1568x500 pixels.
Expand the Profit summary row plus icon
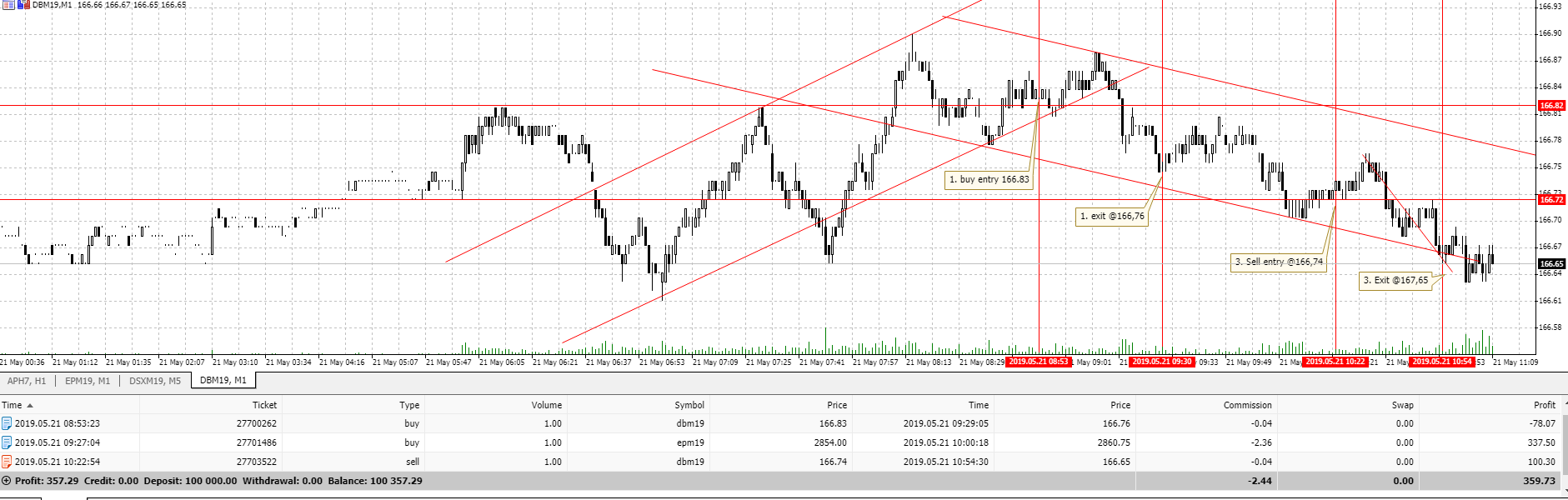7,481
